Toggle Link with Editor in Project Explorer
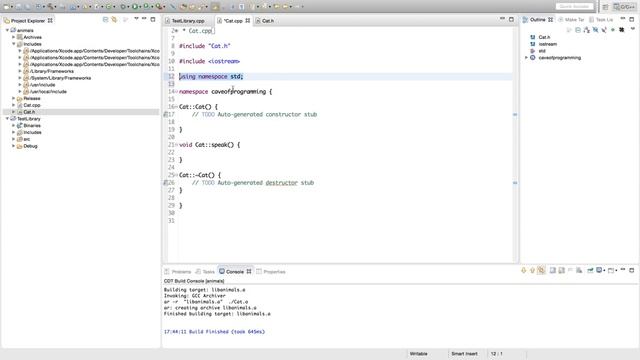 (114, 19)
